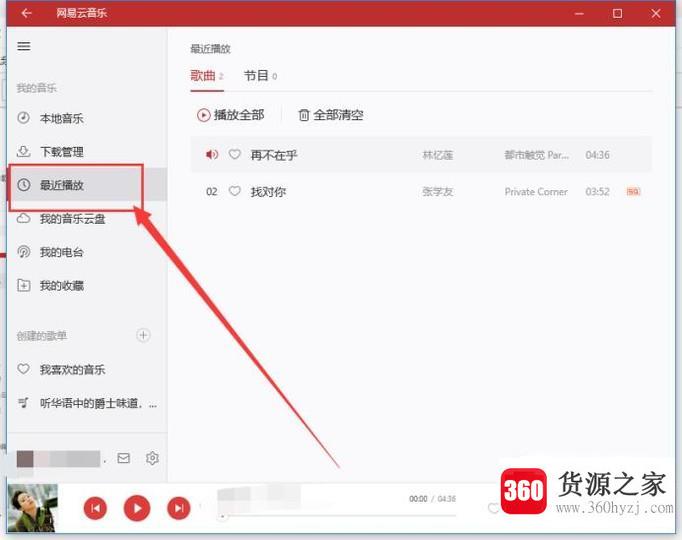Click the SQ quality badge on 找对你
Screen dimensions: 682x540
point(633,192)
